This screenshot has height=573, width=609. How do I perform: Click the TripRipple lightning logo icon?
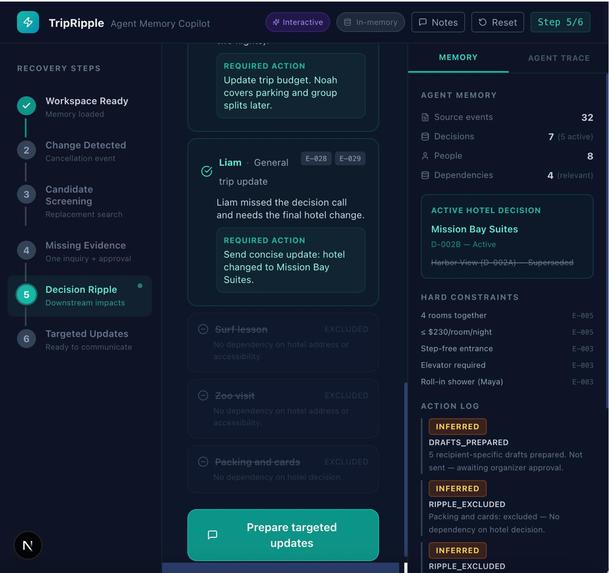pyautogui.click(x=28, y=22)
